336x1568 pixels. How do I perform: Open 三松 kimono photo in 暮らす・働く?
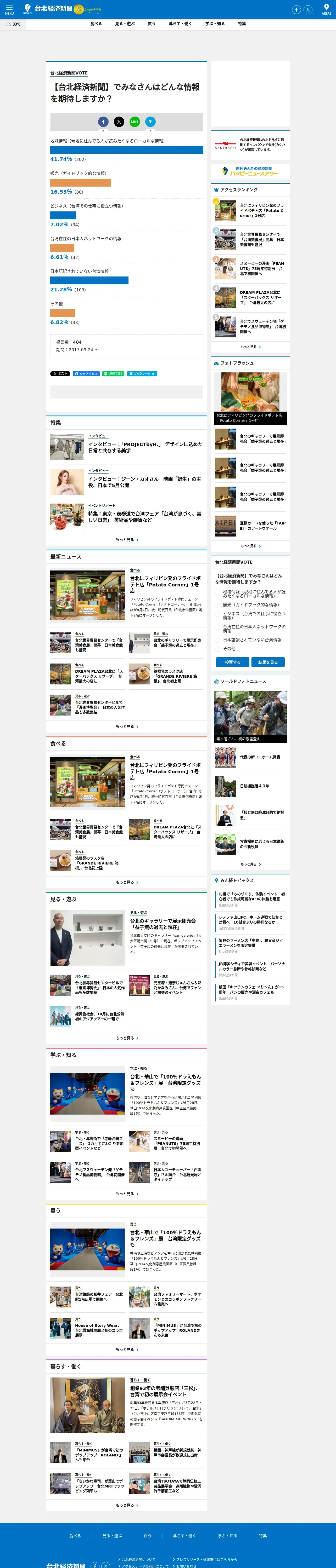coord(87,1406)
